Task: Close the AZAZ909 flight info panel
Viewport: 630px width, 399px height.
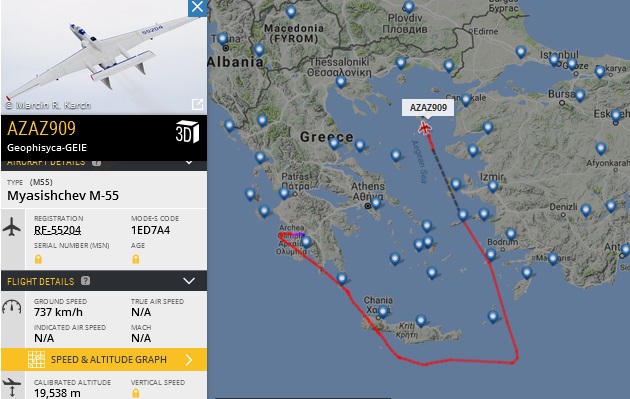Action: click(197, 7)
